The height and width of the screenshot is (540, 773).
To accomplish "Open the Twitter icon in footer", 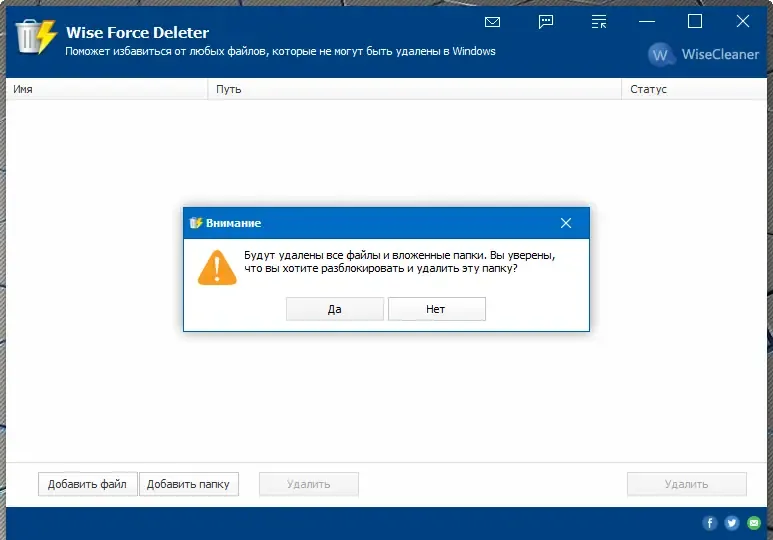I will (x=732, y=523).
